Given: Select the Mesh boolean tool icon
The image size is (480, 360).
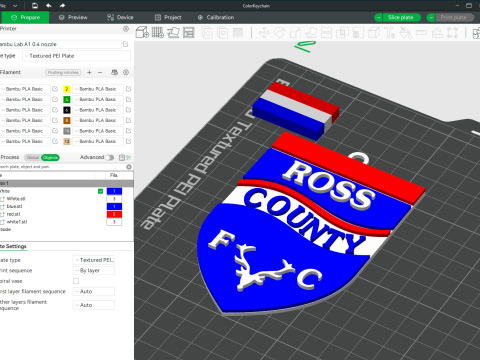Looking at the screenshot, I should (342, 33).
